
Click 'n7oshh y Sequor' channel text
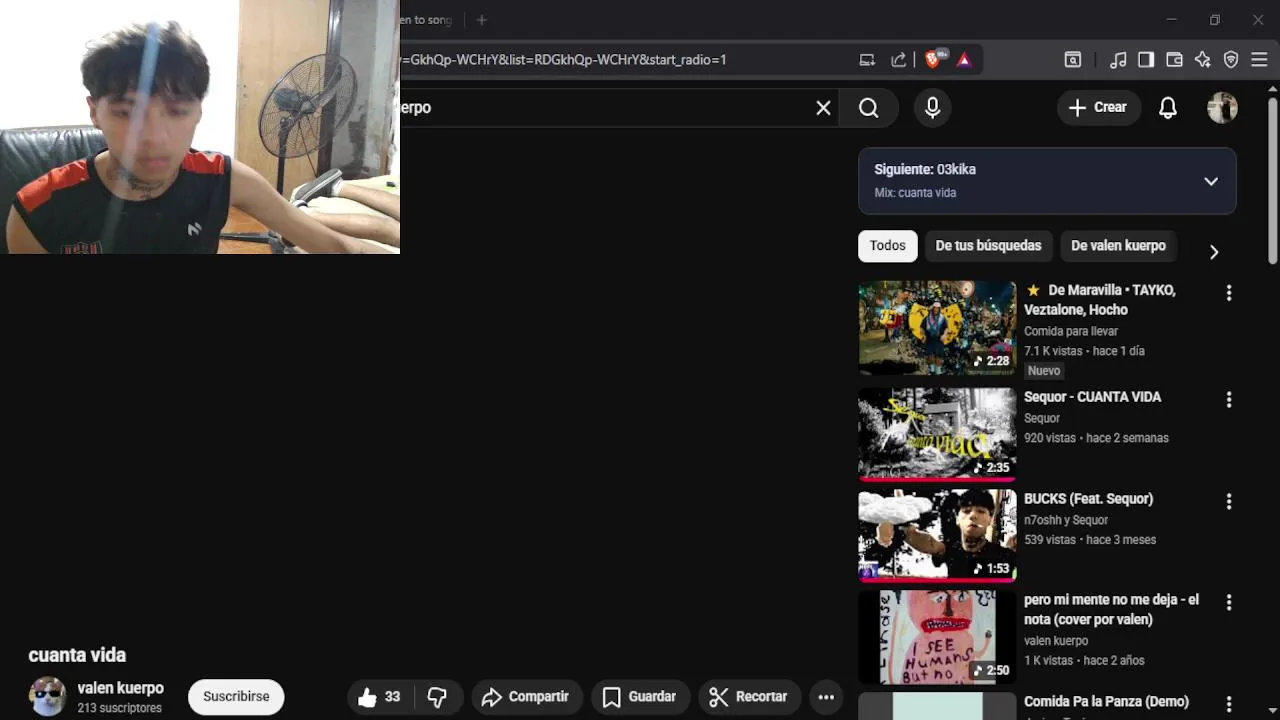pyautogui.click(x=1066, y=520)
